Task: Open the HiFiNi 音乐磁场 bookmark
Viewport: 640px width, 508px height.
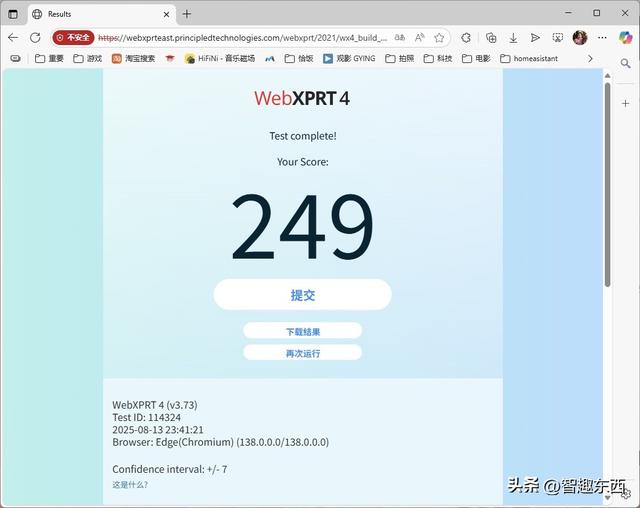Action: point(220,59)
